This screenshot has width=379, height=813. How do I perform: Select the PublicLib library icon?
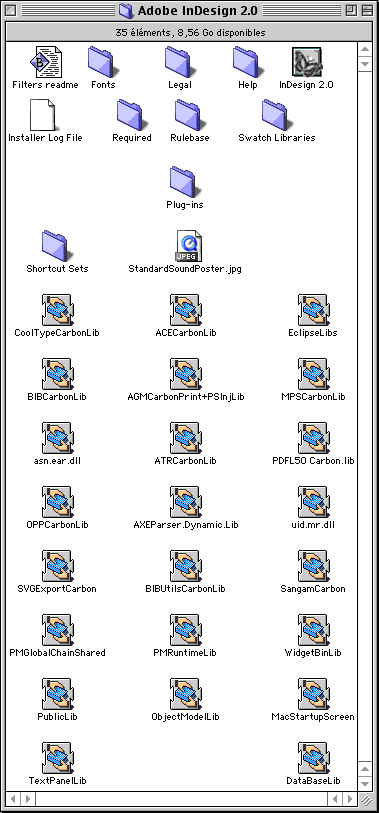(57, 694)
